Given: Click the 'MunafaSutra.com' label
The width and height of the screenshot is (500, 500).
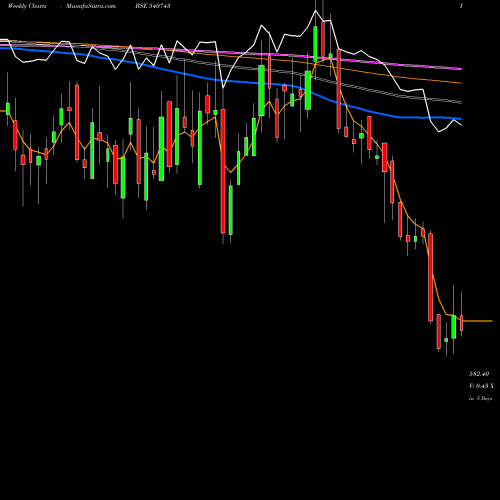Looking at the screenshot, I should pos(91,6).
